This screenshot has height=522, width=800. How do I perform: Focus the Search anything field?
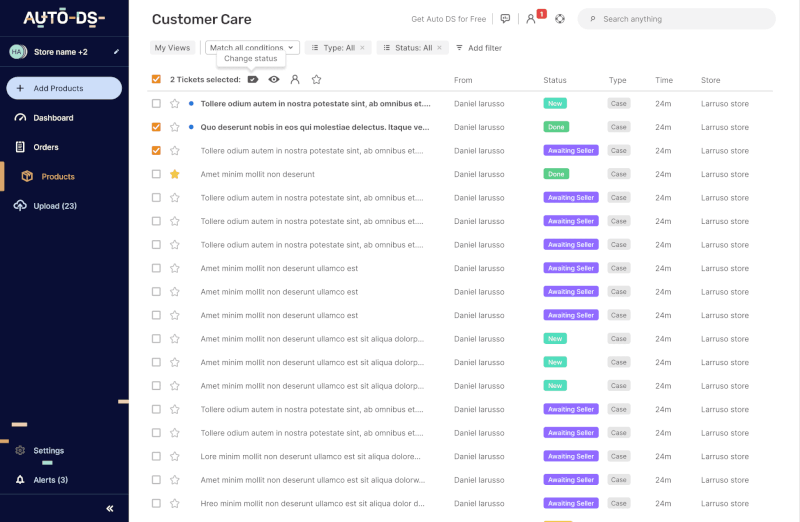pos(677,19)
